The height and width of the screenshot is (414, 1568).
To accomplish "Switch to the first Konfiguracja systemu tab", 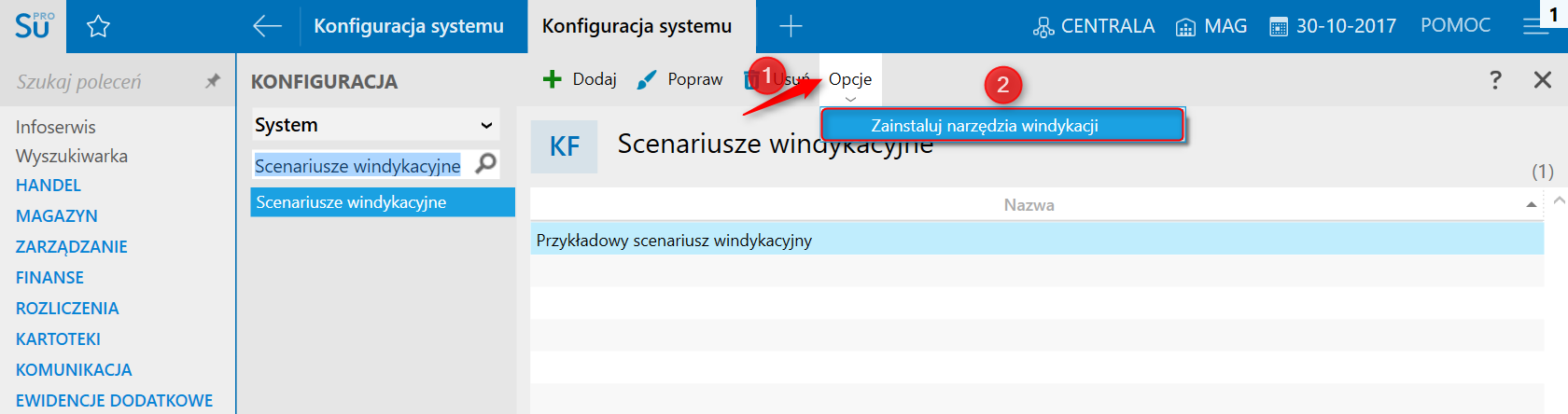I will (x=409, y=26).
